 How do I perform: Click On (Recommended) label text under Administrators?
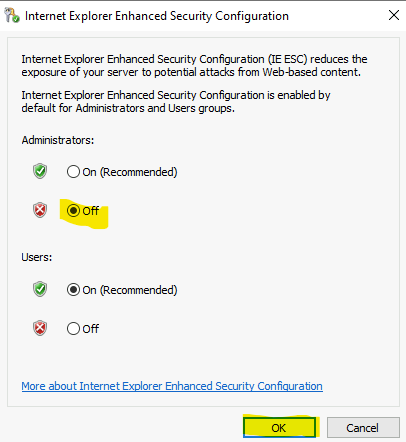[x=130, y=172]
